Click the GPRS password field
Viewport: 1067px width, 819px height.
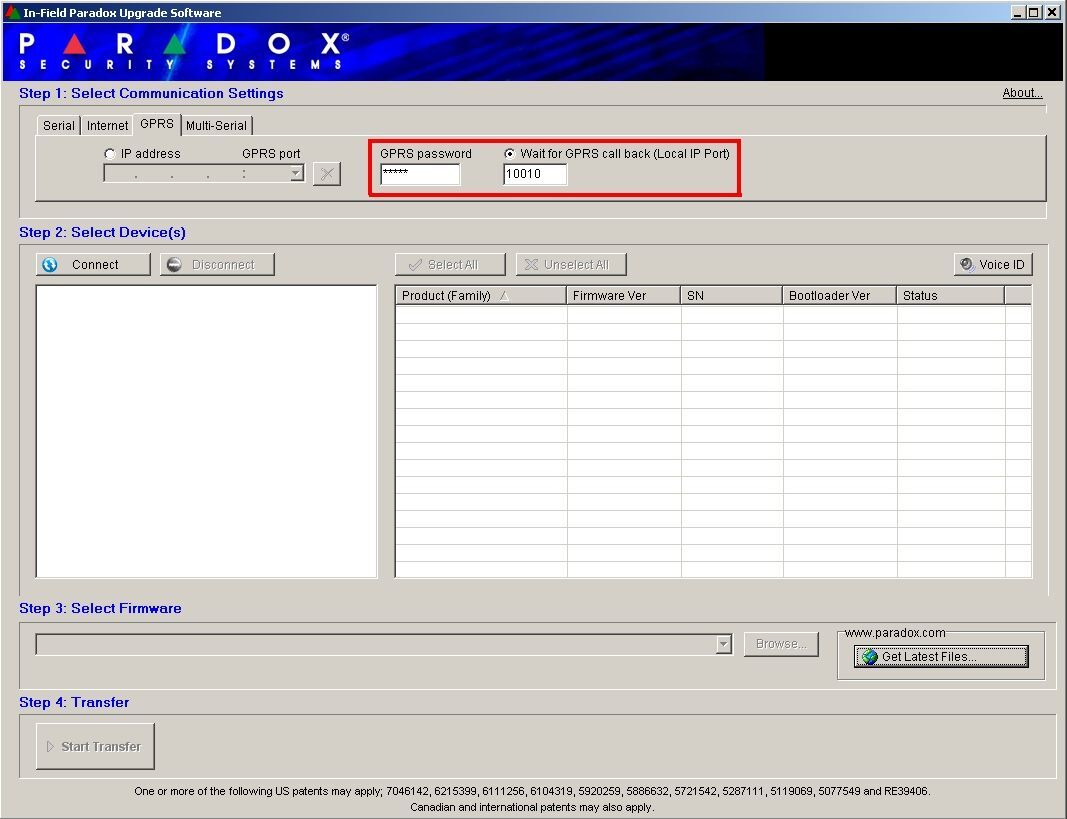(420, 174)
